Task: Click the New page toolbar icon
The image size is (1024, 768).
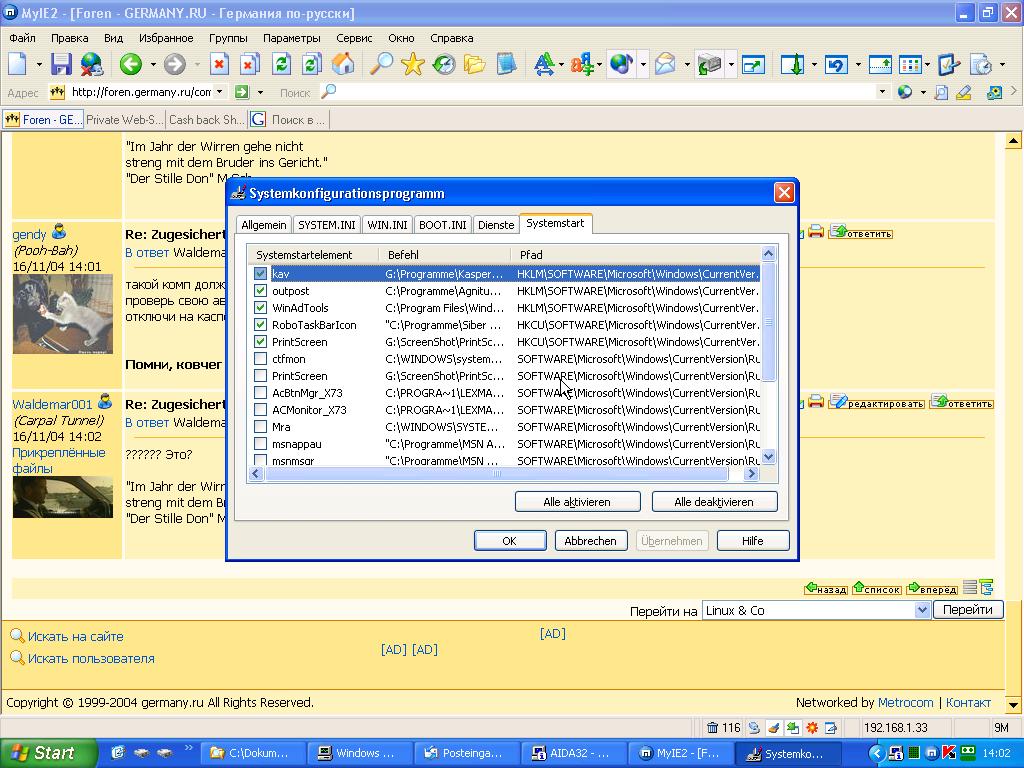Action: [18, 64]
